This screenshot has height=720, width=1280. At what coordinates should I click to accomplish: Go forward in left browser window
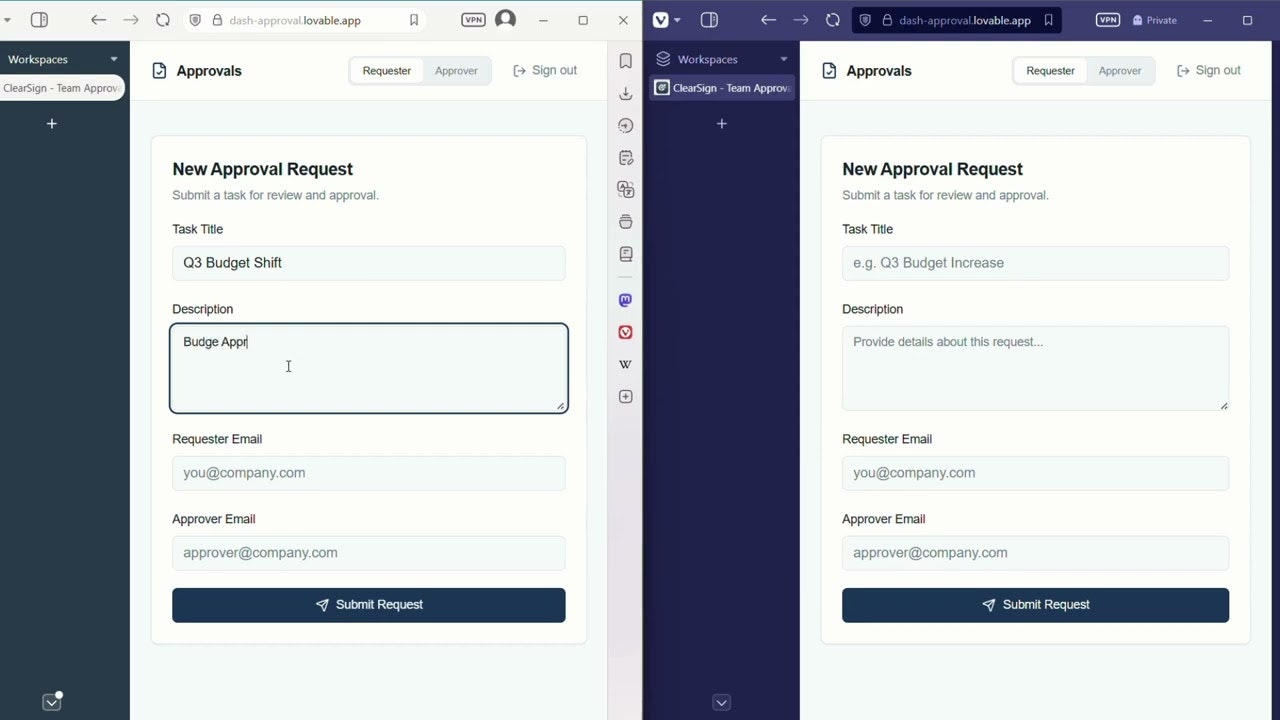click(x=131, y=20)
